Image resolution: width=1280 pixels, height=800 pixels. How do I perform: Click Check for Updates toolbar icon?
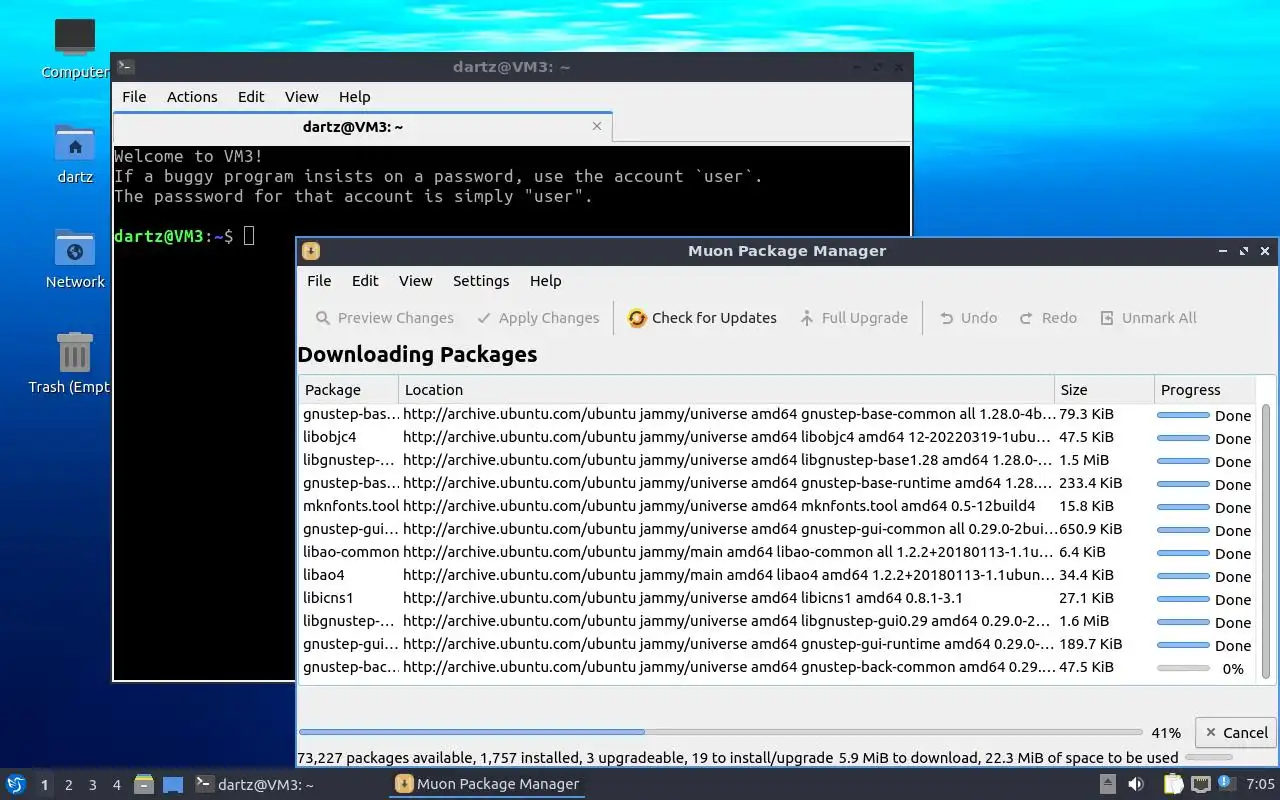tap(637, 318)
